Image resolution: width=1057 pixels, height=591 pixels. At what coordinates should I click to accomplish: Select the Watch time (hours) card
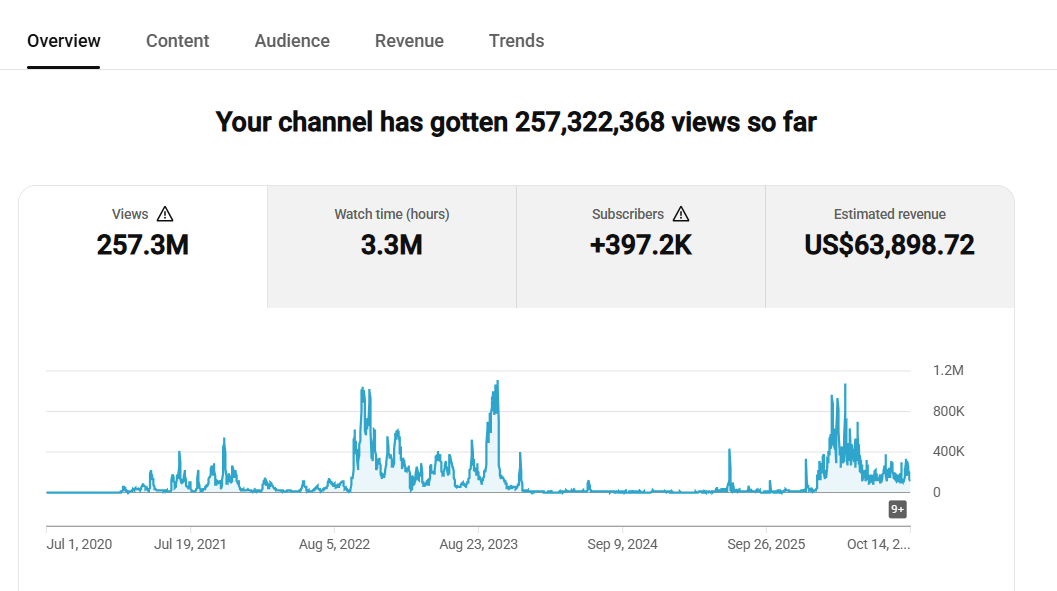point(392,247)
